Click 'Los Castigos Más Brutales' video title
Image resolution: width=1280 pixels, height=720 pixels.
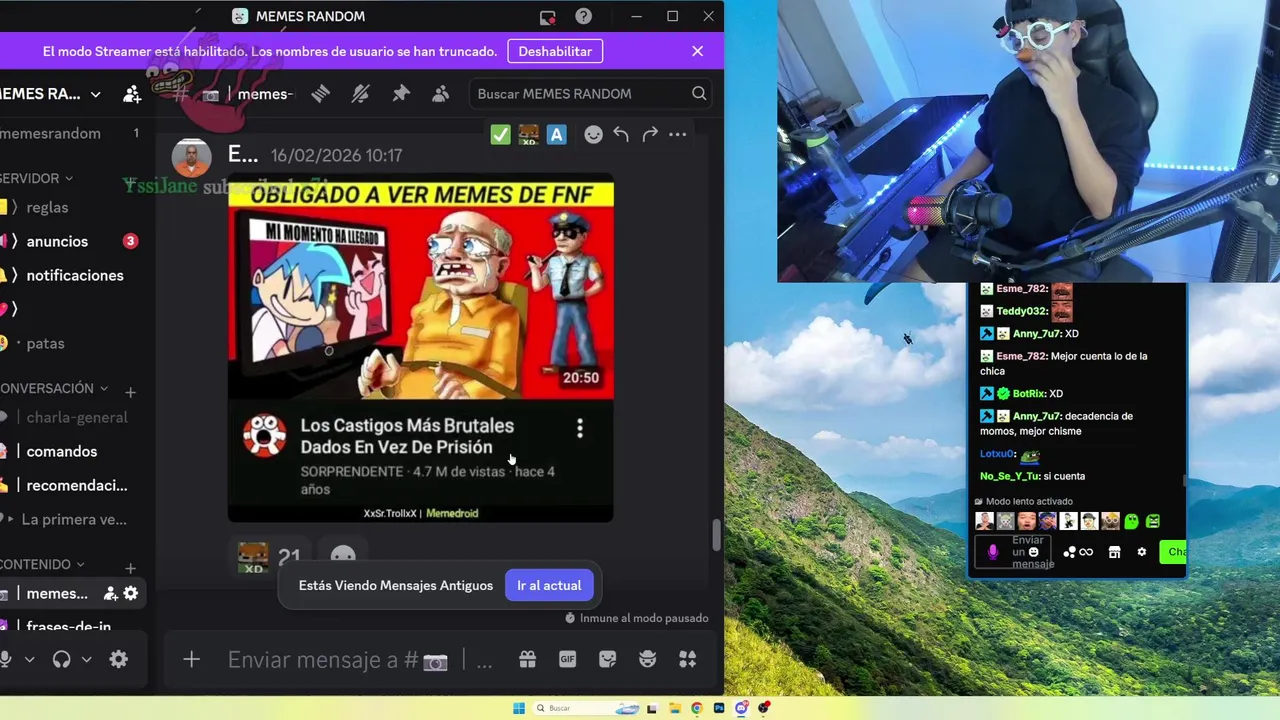click(x=407, y=436)
